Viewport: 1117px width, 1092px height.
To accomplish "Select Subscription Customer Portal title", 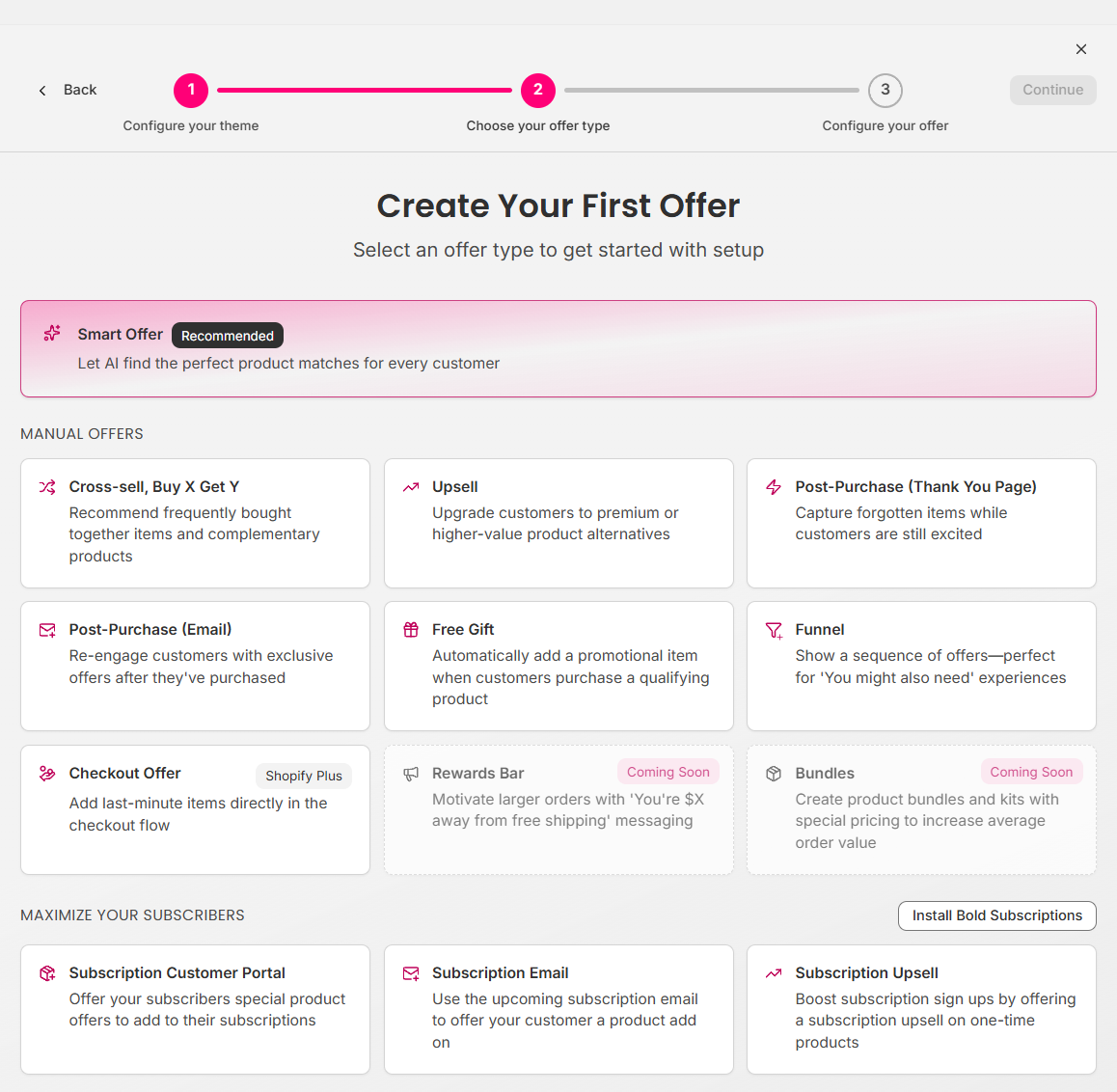I will [177, 973].
